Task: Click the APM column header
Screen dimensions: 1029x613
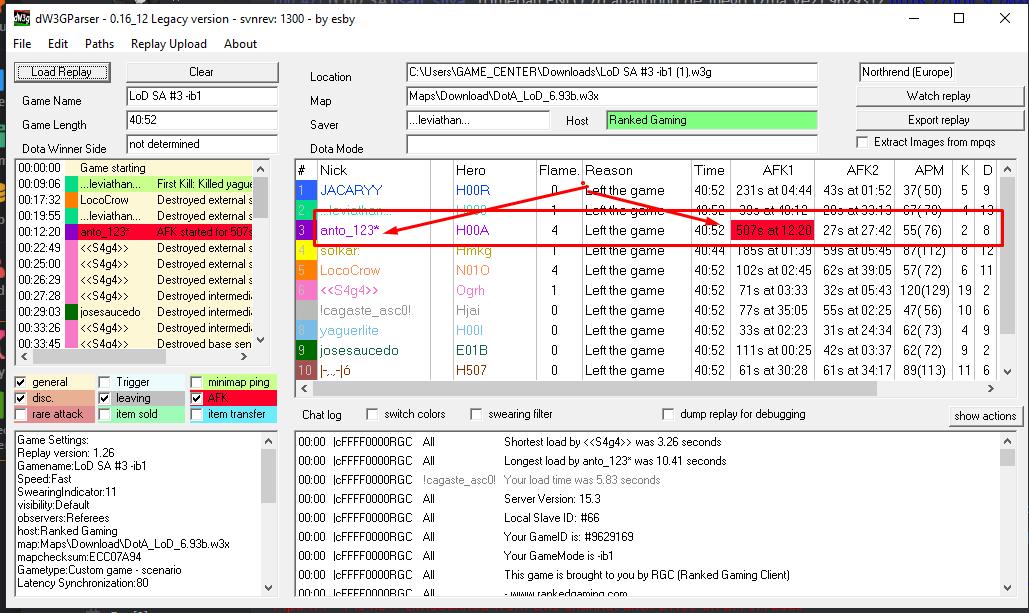Action: (x=929, y=170)
